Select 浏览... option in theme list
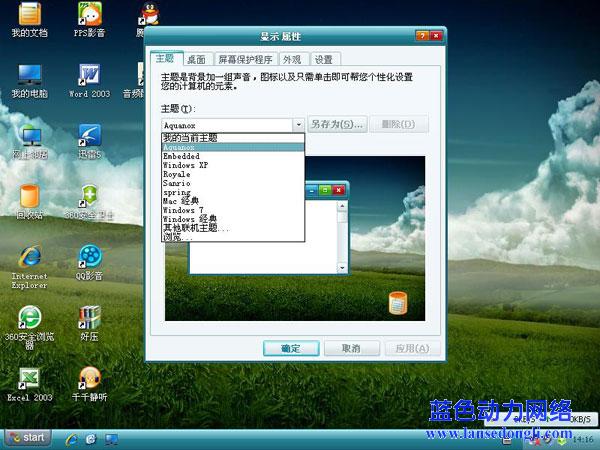Image resolution: width=600 pixels, height=450 pixels. coord(233,237)
